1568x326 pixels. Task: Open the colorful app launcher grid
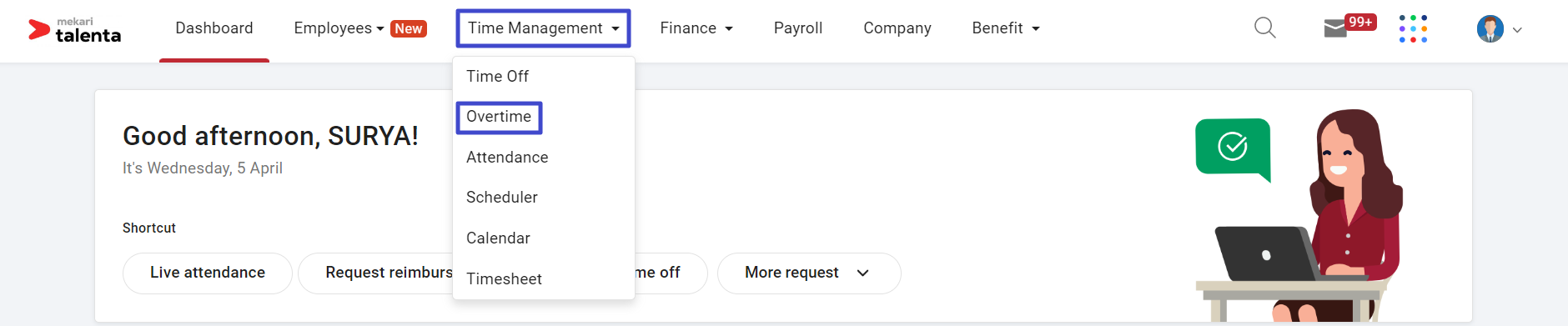point(1413,28)
